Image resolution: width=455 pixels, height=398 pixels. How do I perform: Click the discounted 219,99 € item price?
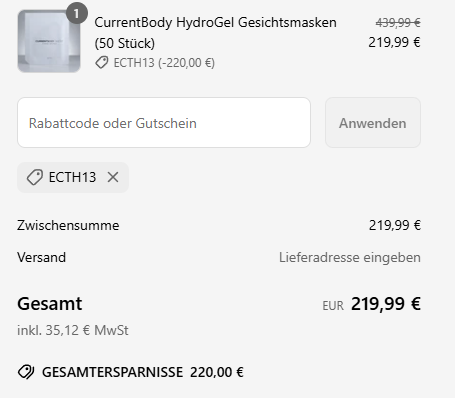click(394, 42)
